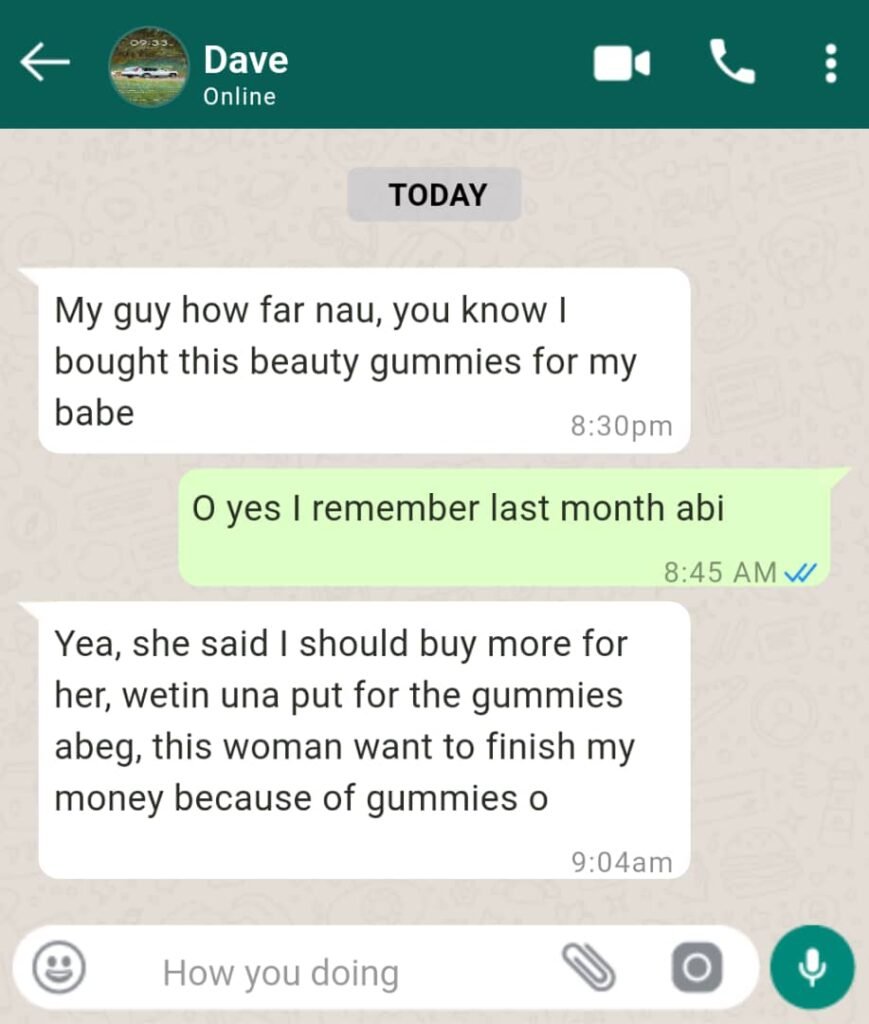869x1024 pixels.
Task: Select the 'Yea, she said' message bubble
Action: click(x=364, y=741)
